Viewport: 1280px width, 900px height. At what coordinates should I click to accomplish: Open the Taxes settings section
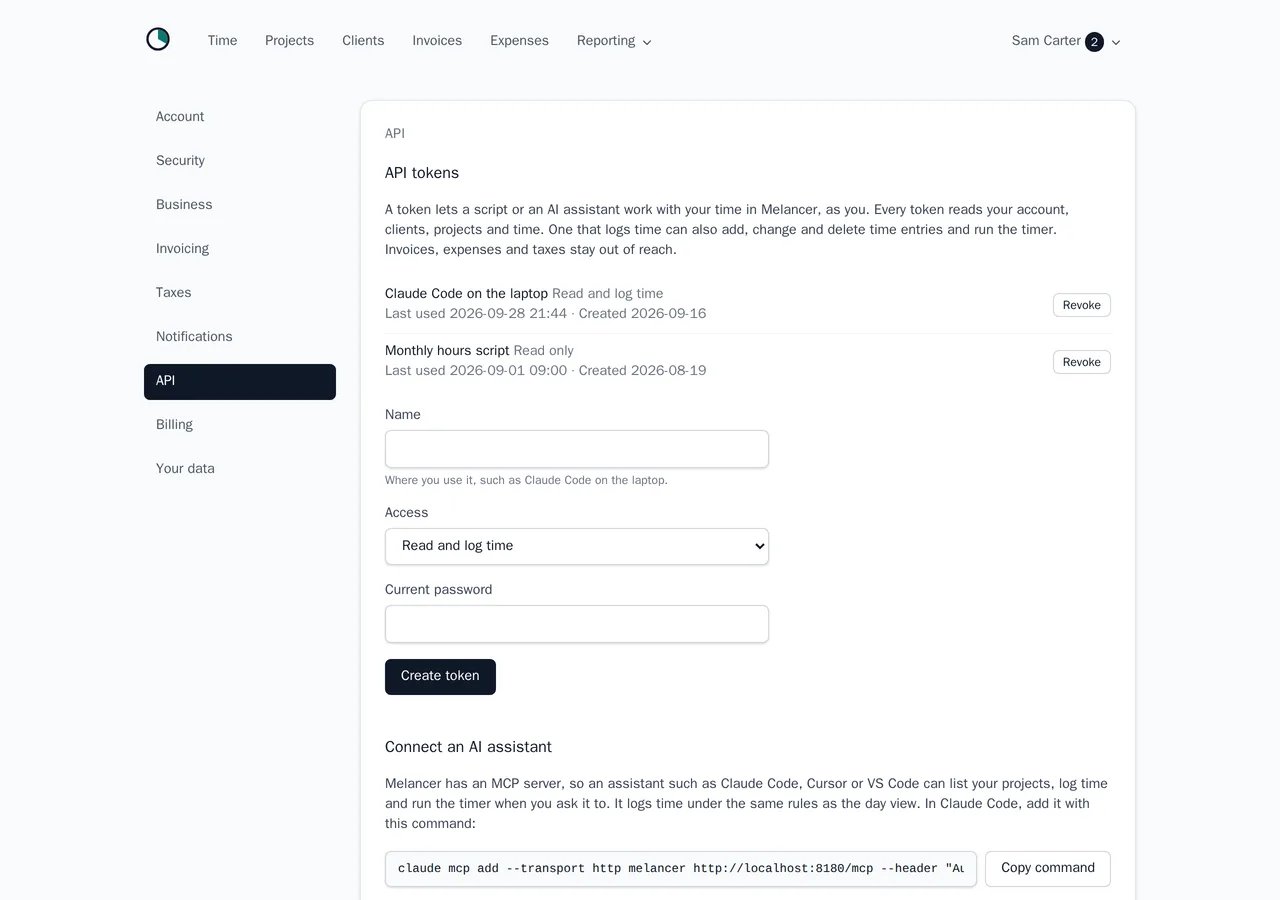click(x=240, y=293)
